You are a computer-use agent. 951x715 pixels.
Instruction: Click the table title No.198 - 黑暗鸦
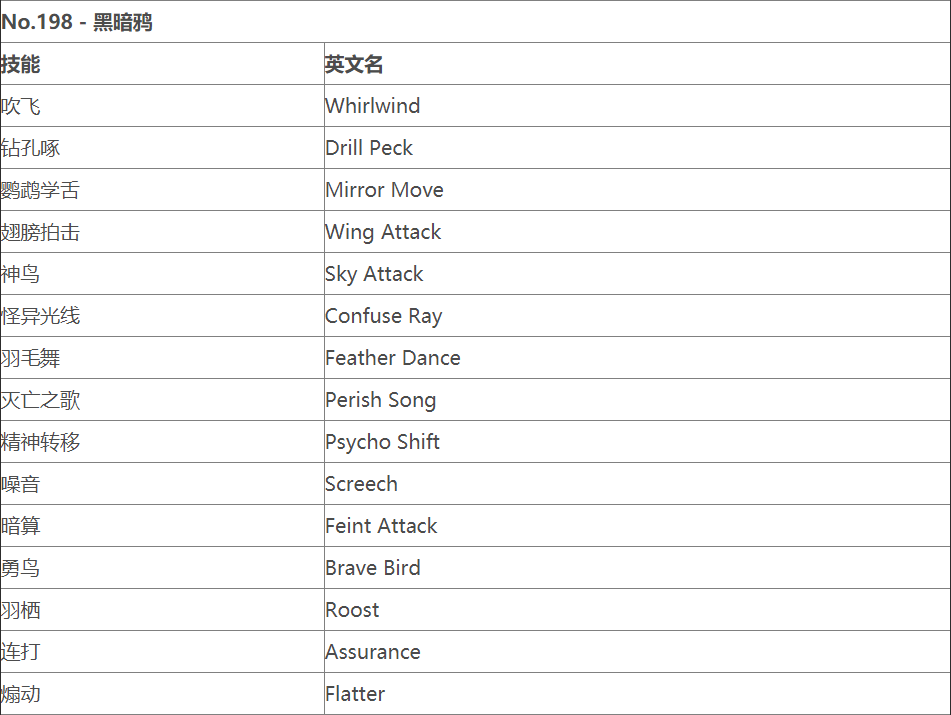click(78, 22)
